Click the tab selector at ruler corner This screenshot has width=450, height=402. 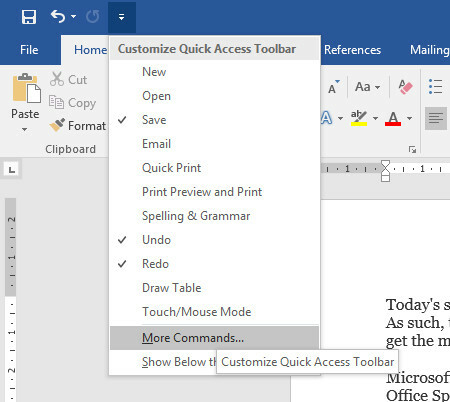tap(12, 170)
